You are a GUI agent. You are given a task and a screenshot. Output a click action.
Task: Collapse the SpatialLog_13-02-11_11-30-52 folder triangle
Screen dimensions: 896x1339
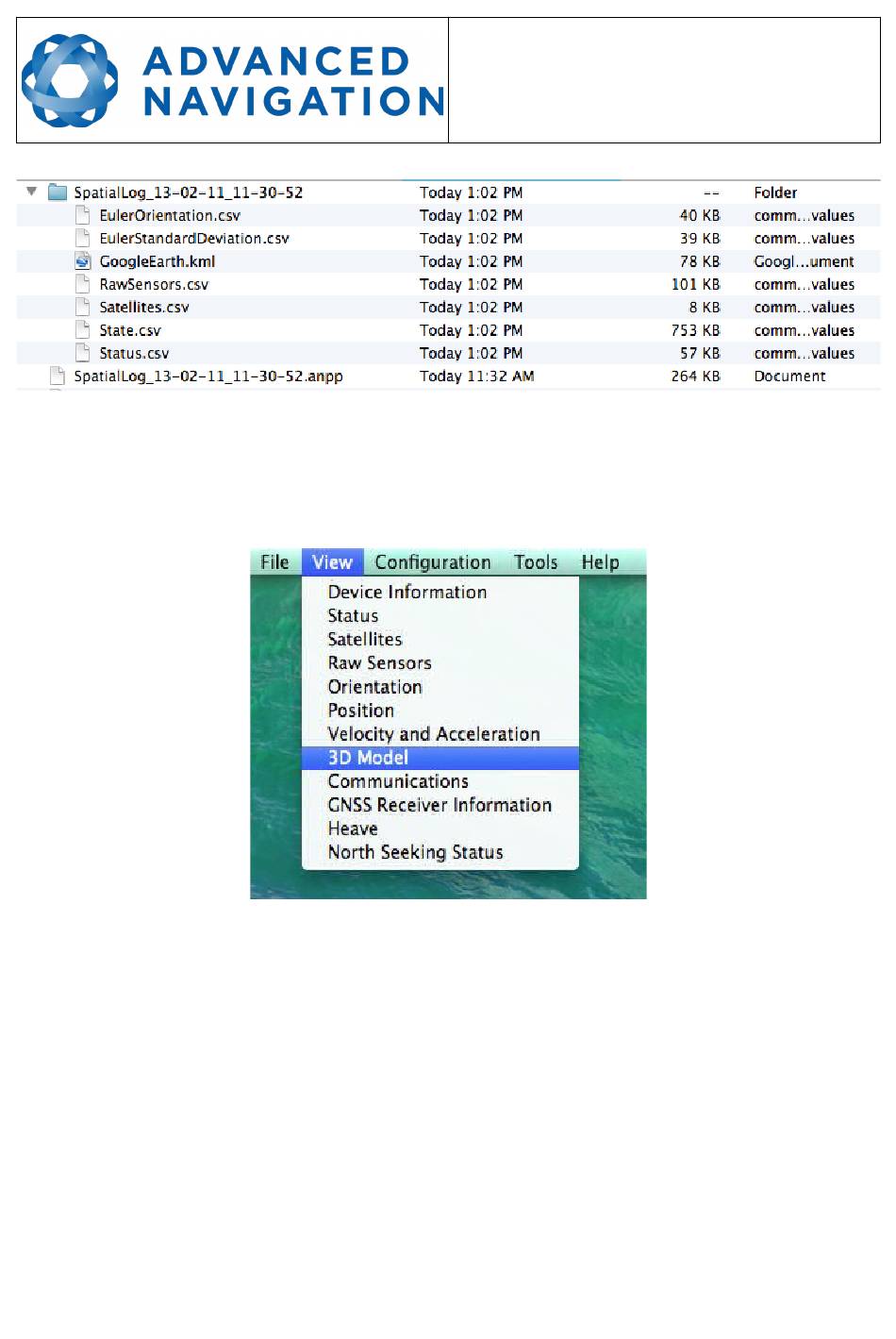[31, 192]
